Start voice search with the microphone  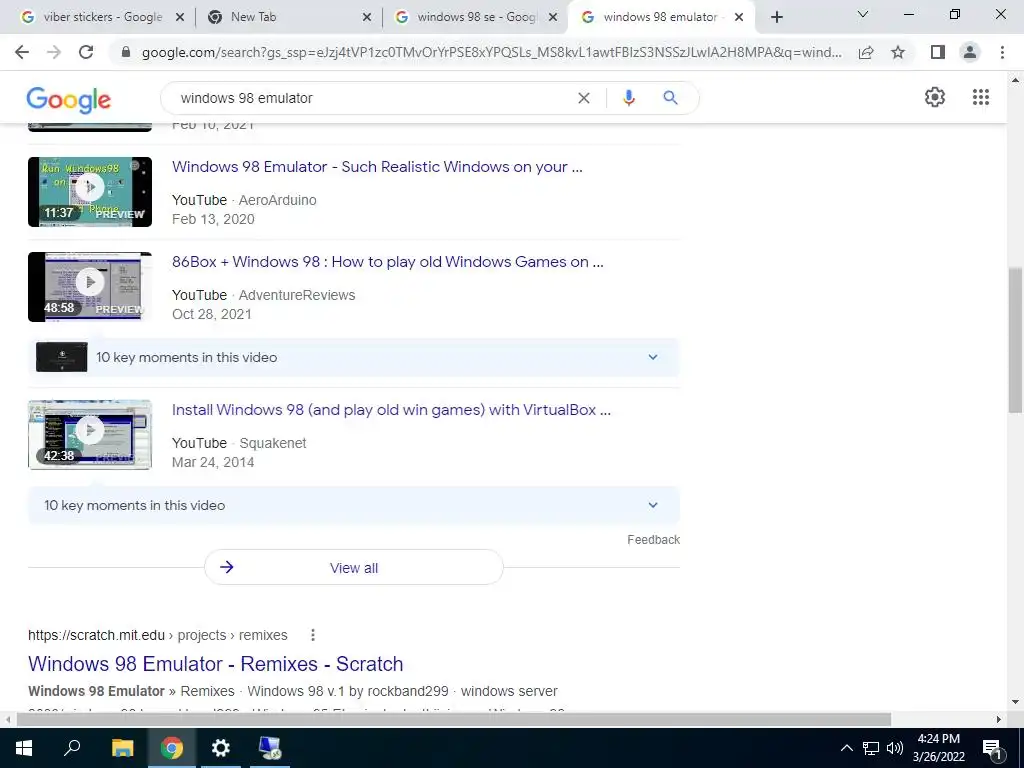pyautogui.click(x=628, y=98)
